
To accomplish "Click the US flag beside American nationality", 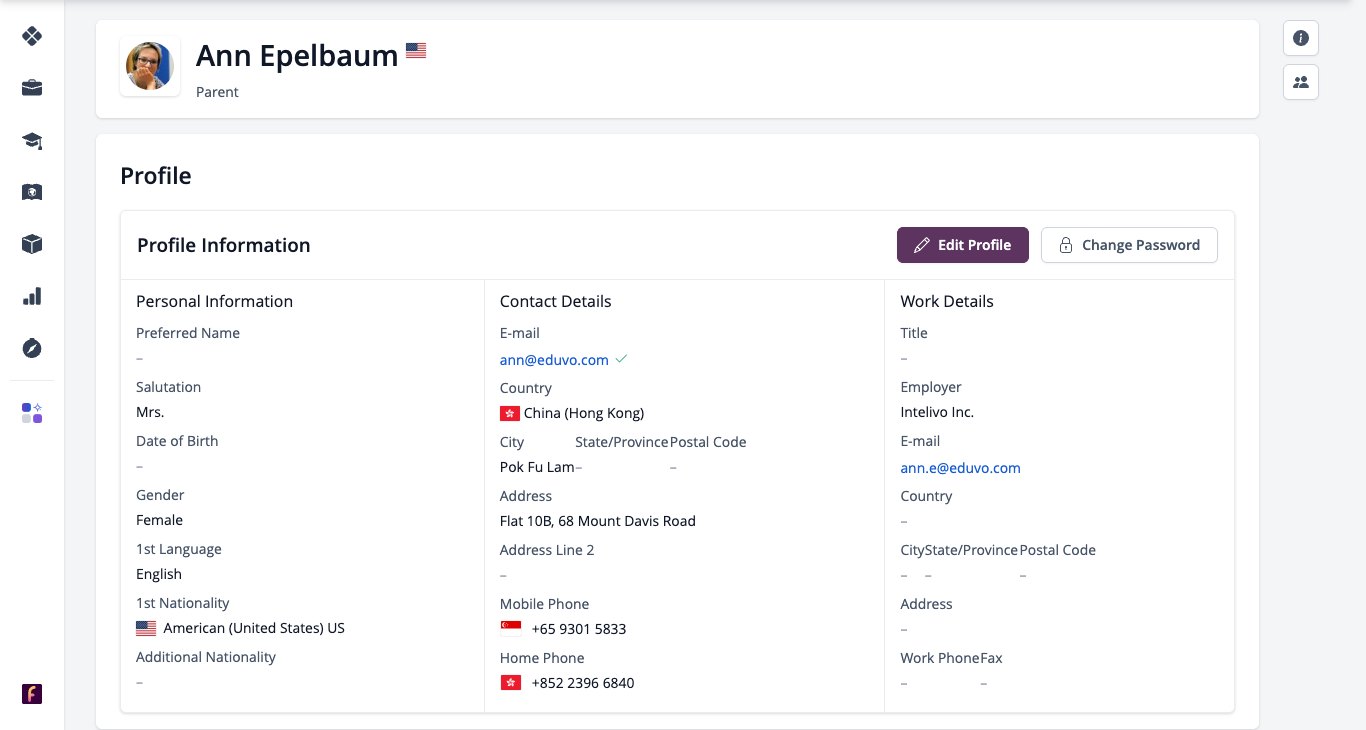I will coord(146,629).
